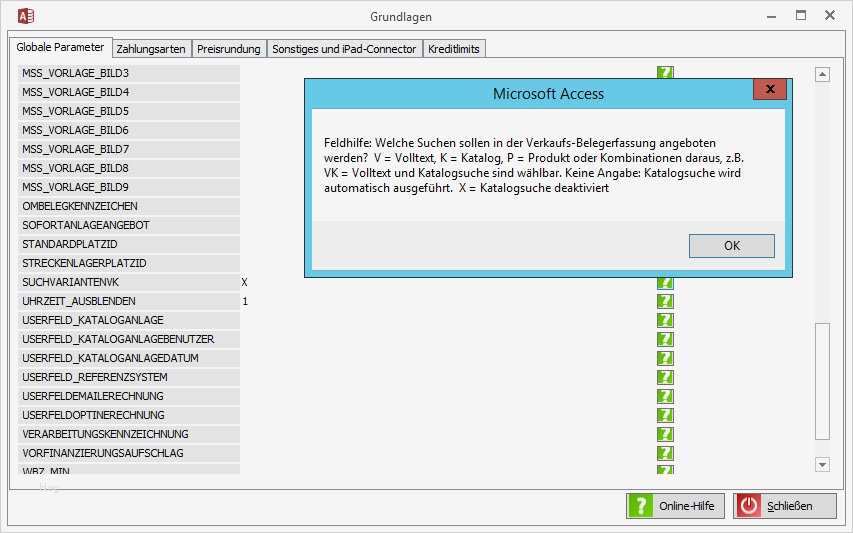This screenshot has width=853, height=533.
Task: Confirm the Feldhilfe dialog with OK
Action: point(732,246)
